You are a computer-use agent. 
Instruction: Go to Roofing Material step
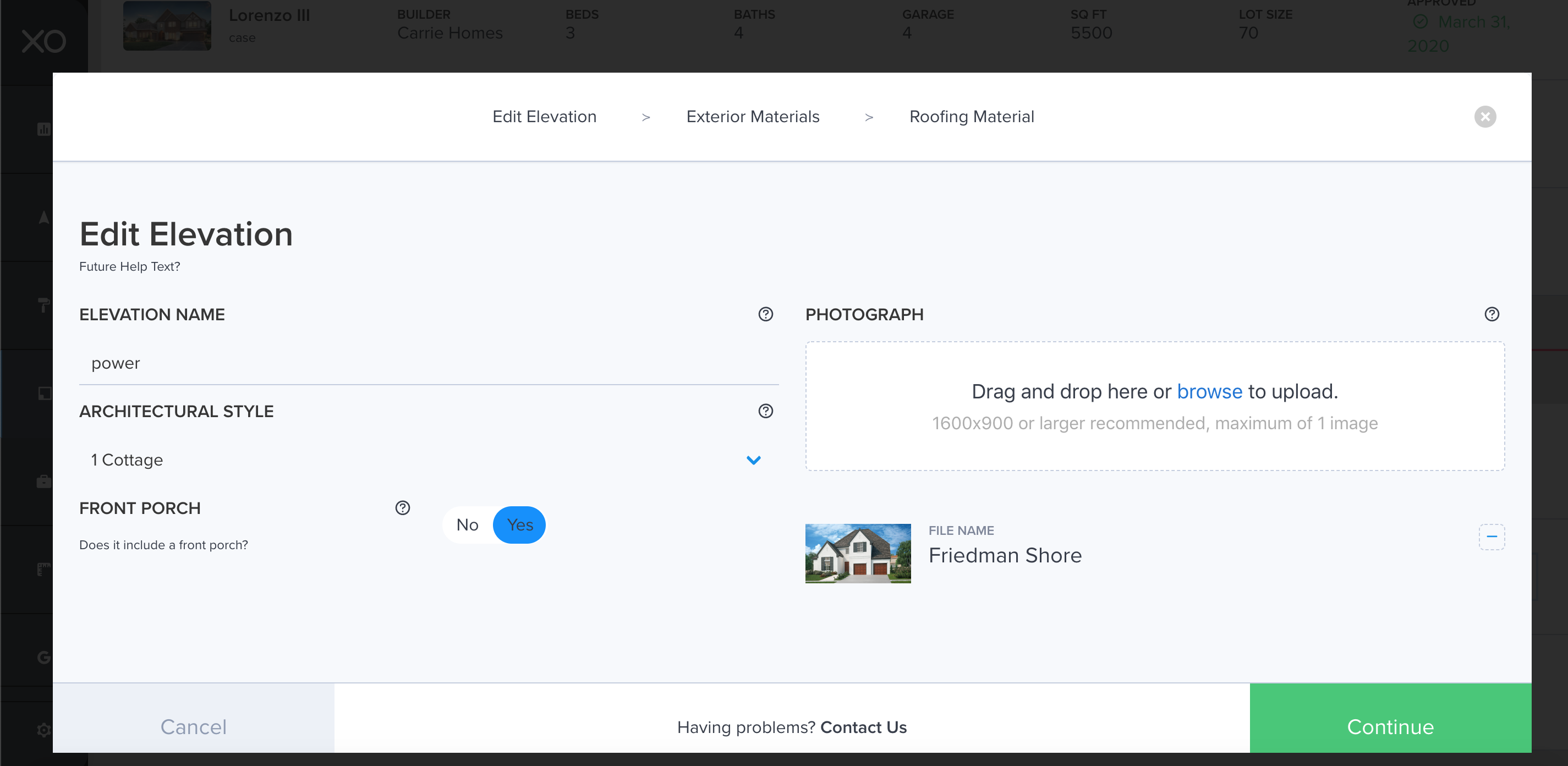(x=971, y=116)
